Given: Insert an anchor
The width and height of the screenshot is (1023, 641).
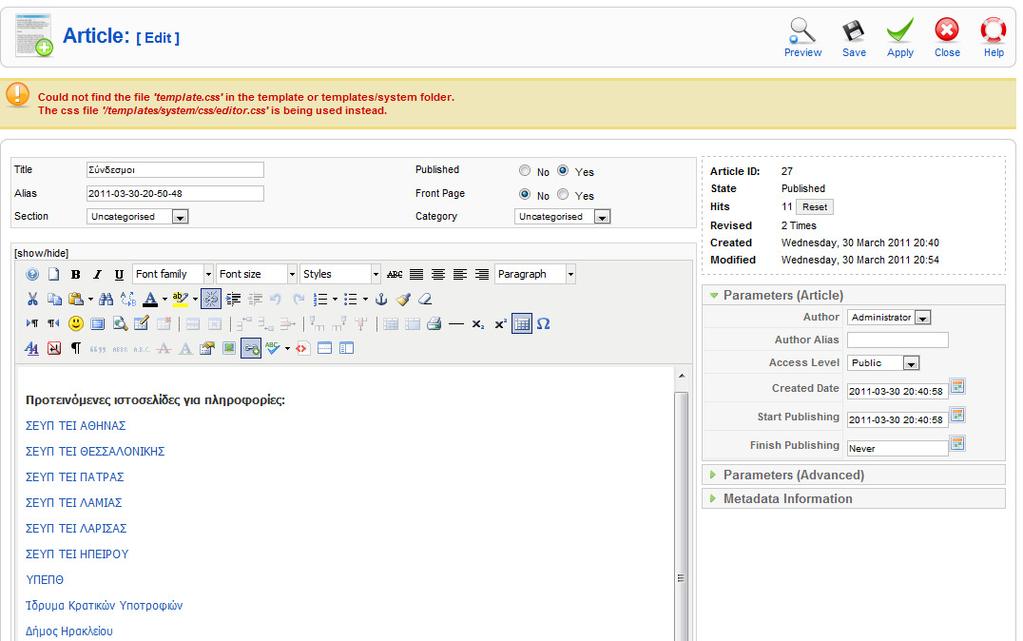Looking at the screenshot, I should [x=381, y=299].
